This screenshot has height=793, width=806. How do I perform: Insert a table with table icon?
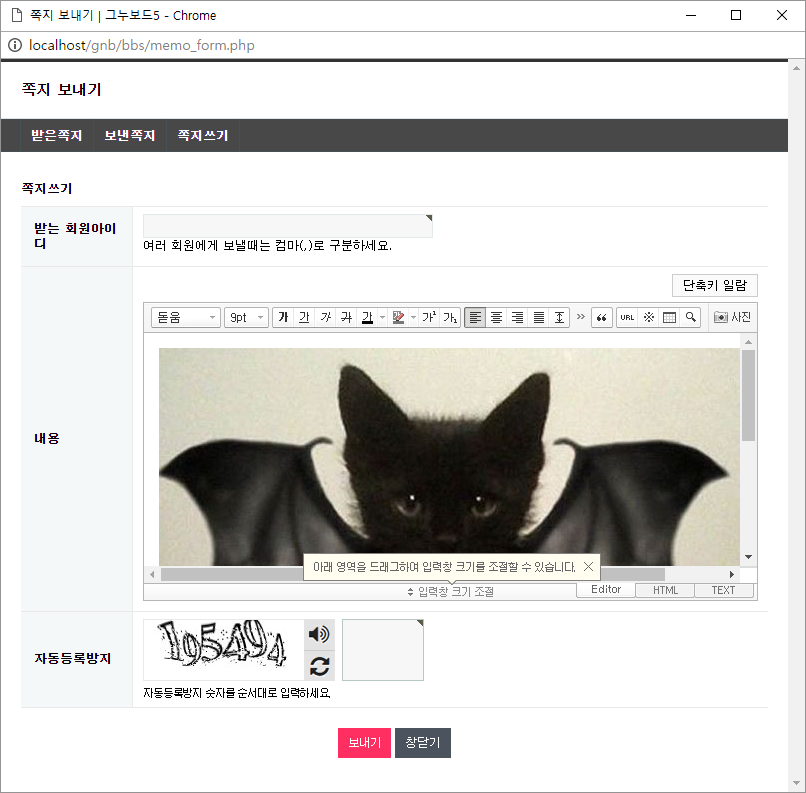670,318
